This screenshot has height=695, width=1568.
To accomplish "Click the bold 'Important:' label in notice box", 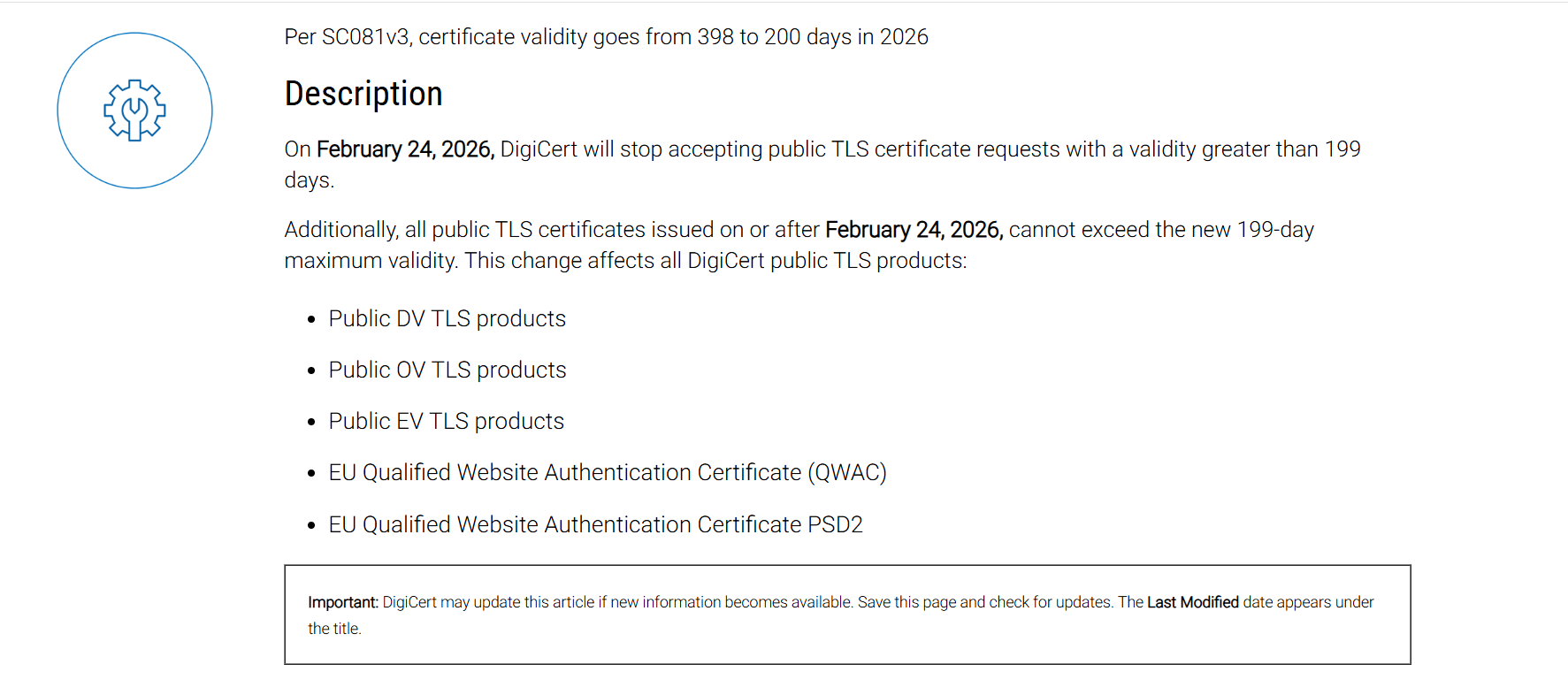I will [343, 602].
